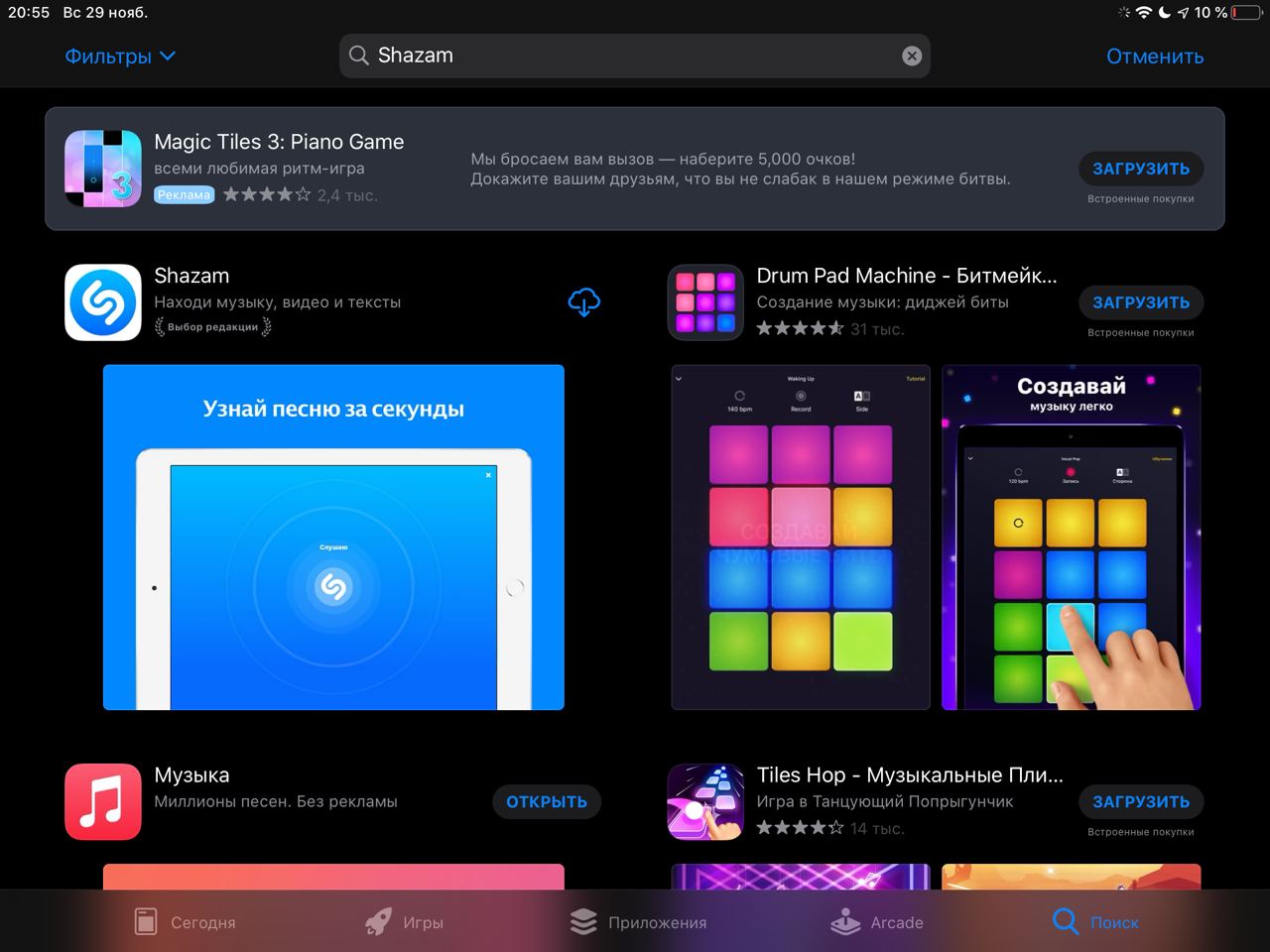Click the Shazam search field

[x=634, y=56]
